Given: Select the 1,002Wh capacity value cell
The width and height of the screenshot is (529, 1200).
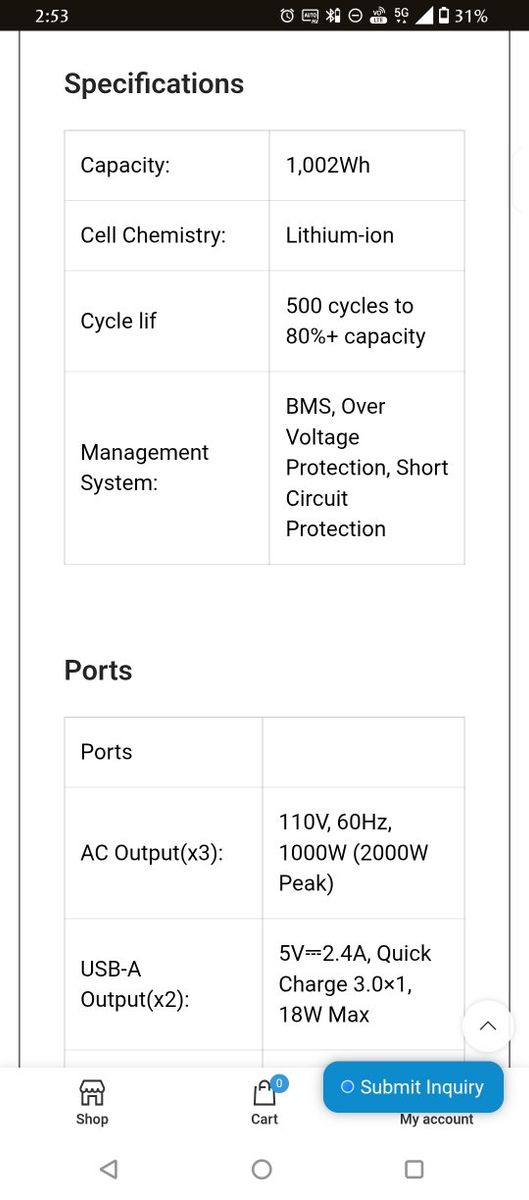Looking at the screenshot, I should pos(367,165).
